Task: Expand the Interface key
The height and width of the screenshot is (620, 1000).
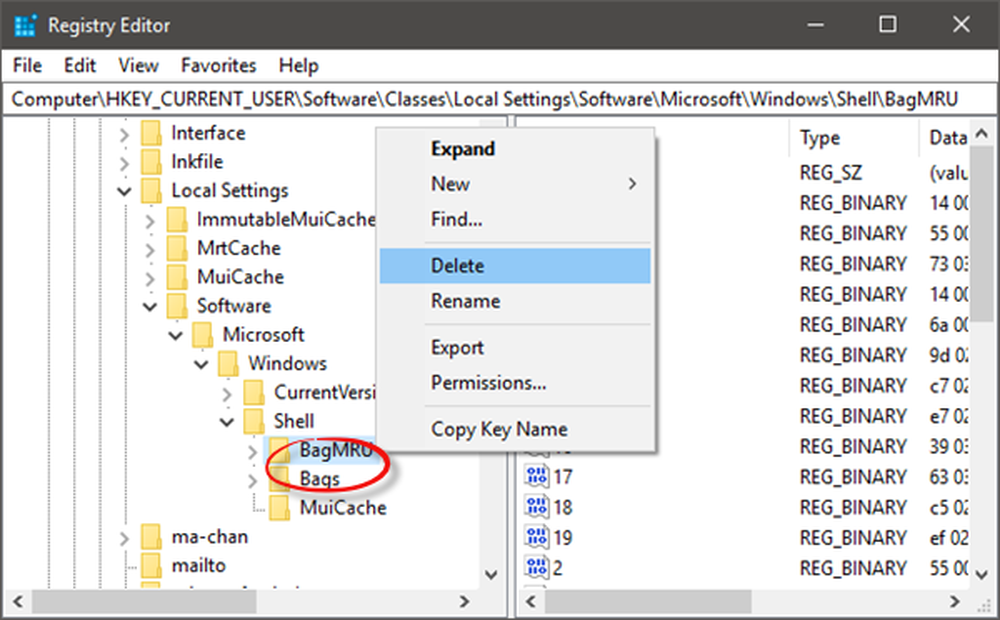Action: pyautogui.click(x=124, y=134)
